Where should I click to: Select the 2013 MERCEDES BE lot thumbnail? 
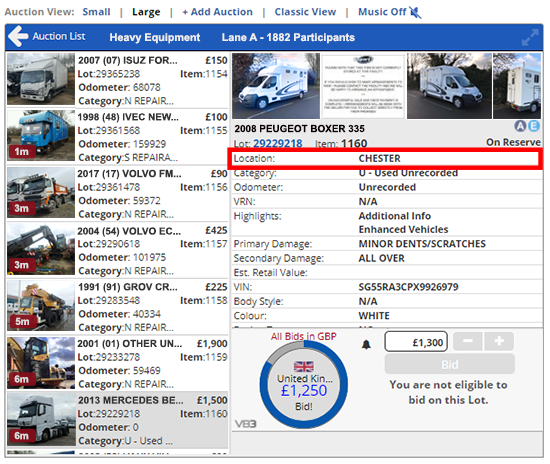(41, 419)
